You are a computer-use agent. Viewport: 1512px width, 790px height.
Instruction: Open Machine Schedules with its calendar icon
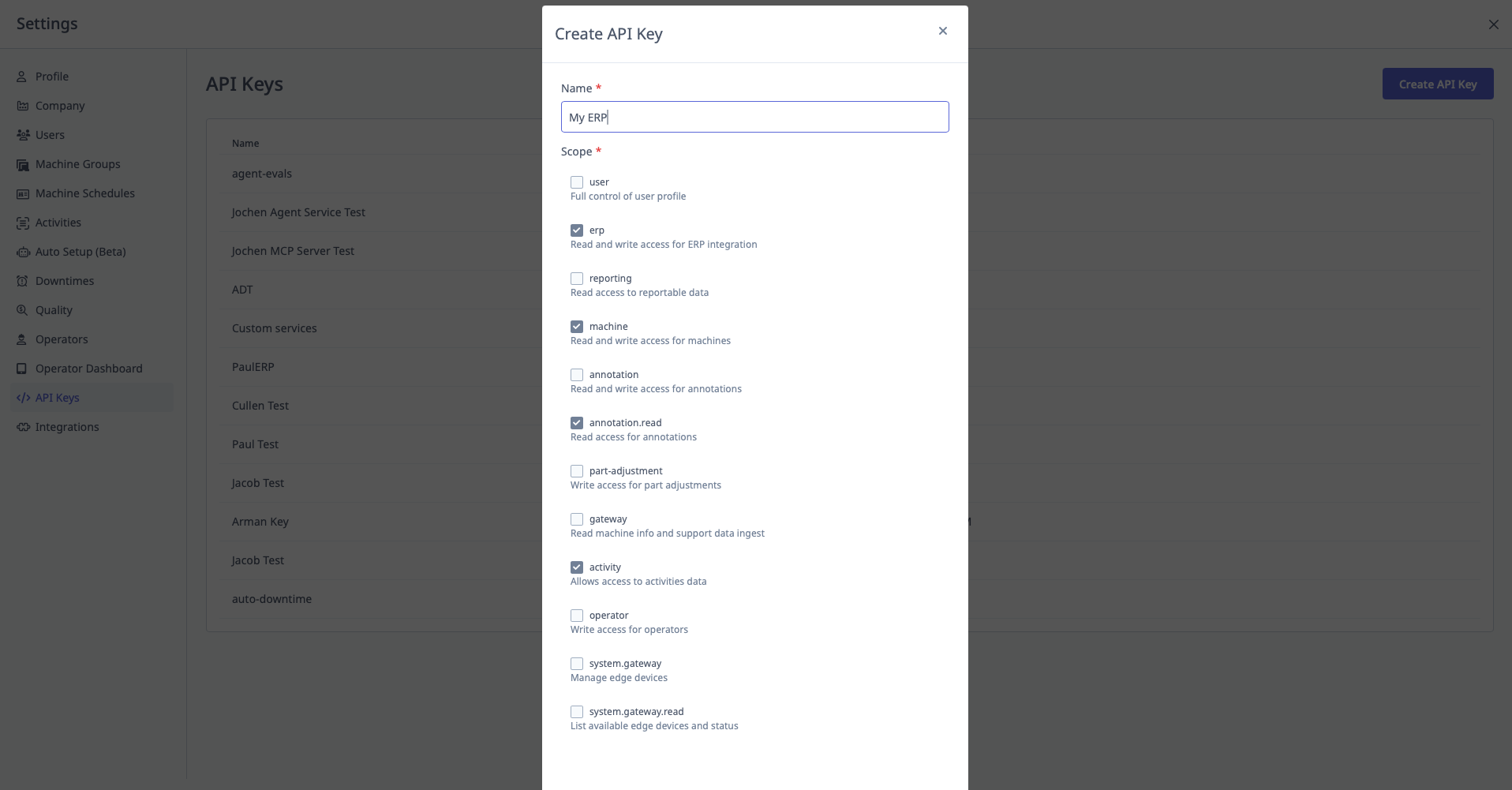23,193
